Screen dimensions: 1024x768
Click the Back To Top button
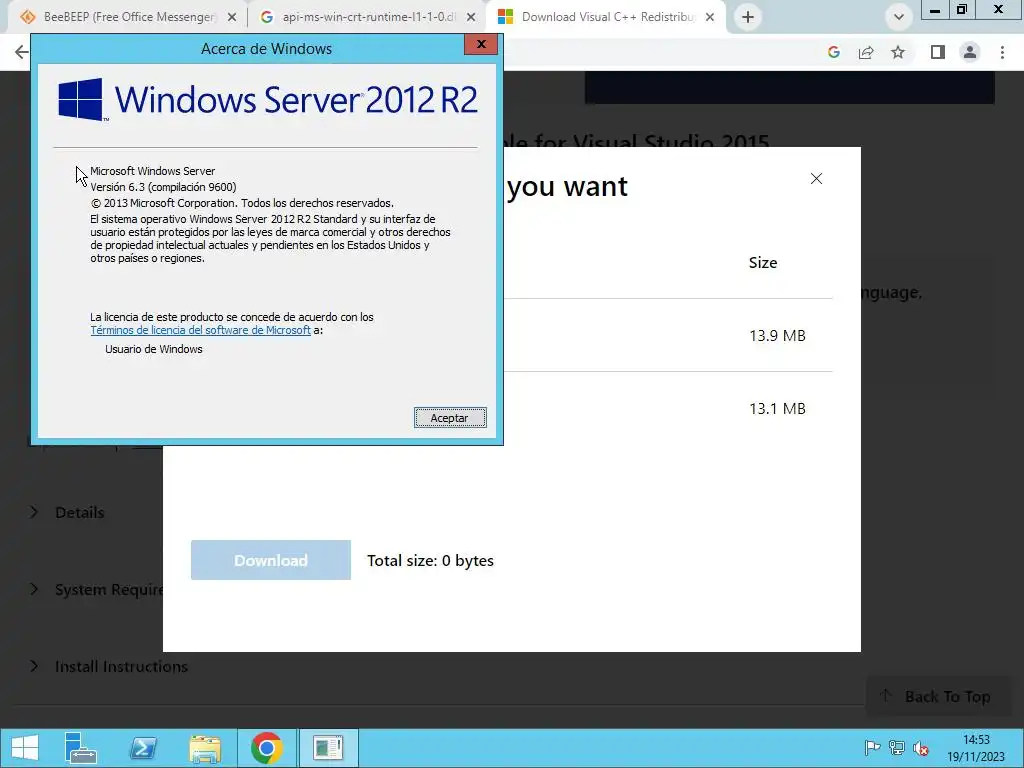pyautogui.click(x=936, y=697)
